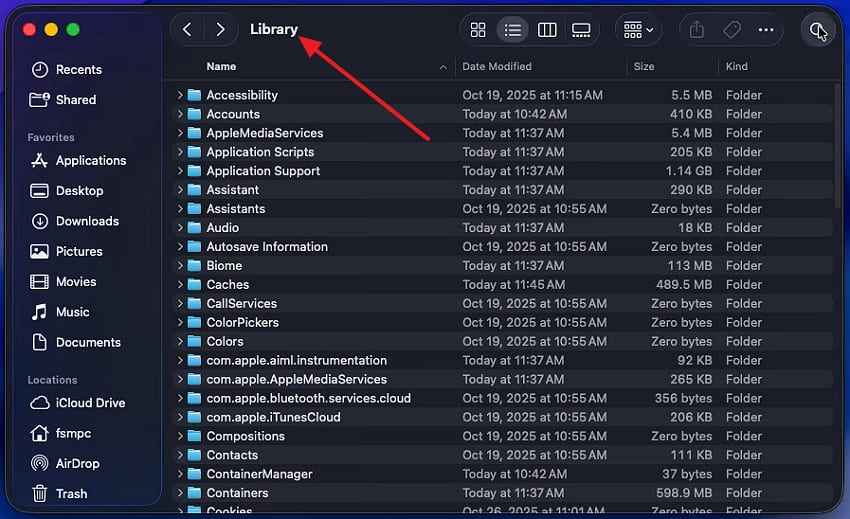This screenshot has height=519, width=850.
Task: Sort by the Name column header
Action: coord(221,66)
